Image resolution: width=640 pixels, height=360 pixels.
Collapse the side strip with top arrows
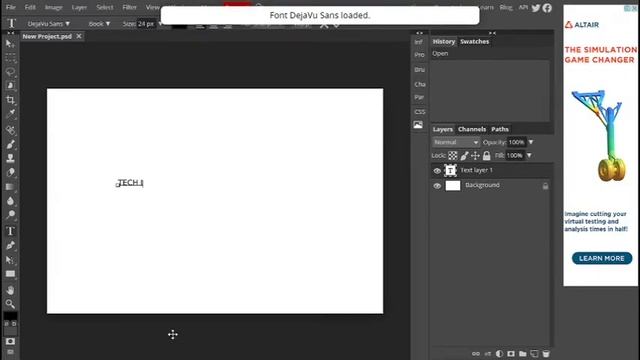click(419, 33)
